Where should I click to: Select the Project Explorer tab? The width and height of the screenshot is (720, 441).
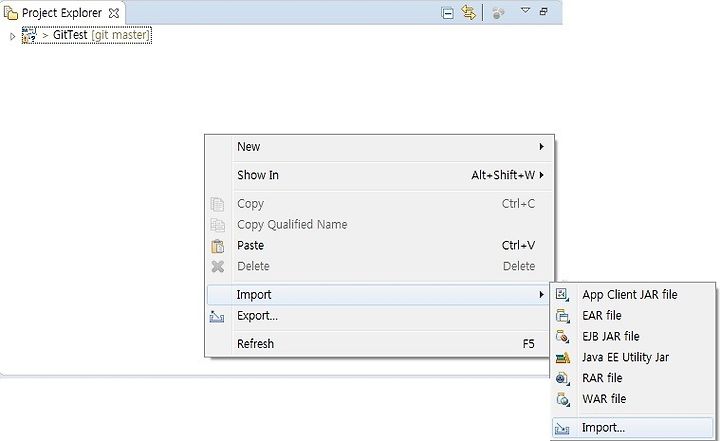(62, 13)
